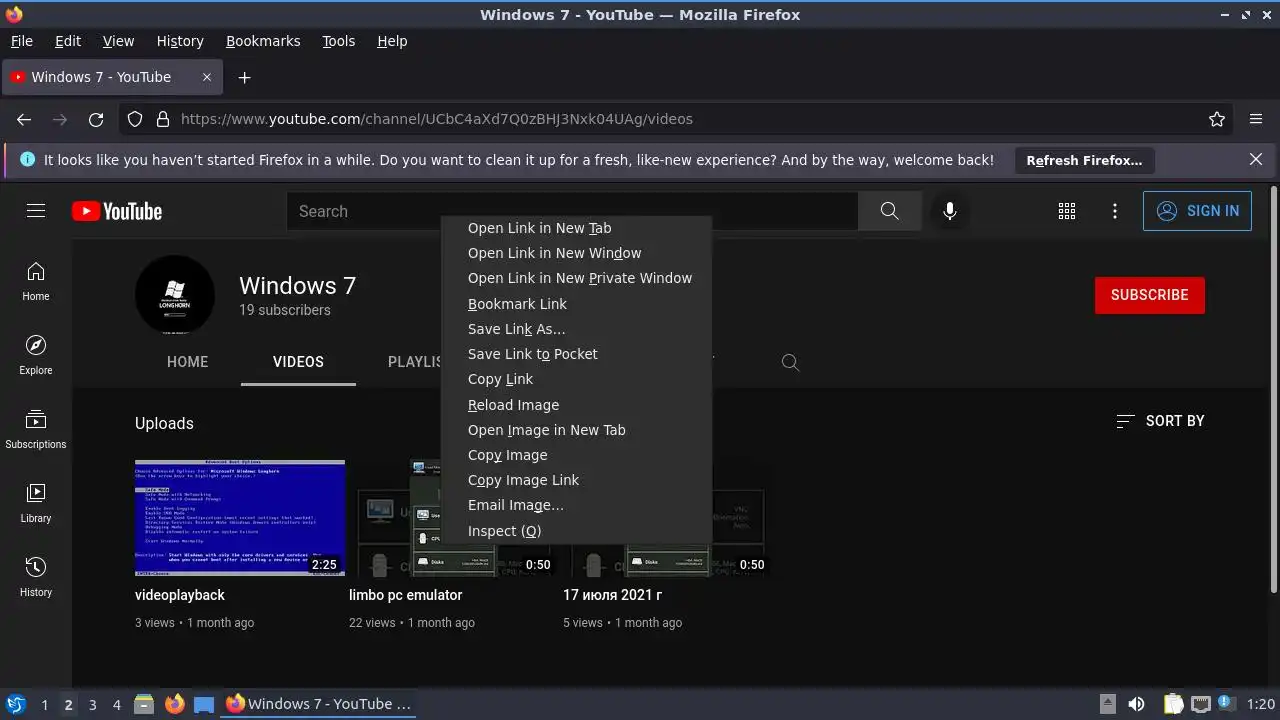Open clipboard manager tray icon
The width and height of the screenshot is (1280, 720).
[x=1174, y=704]
